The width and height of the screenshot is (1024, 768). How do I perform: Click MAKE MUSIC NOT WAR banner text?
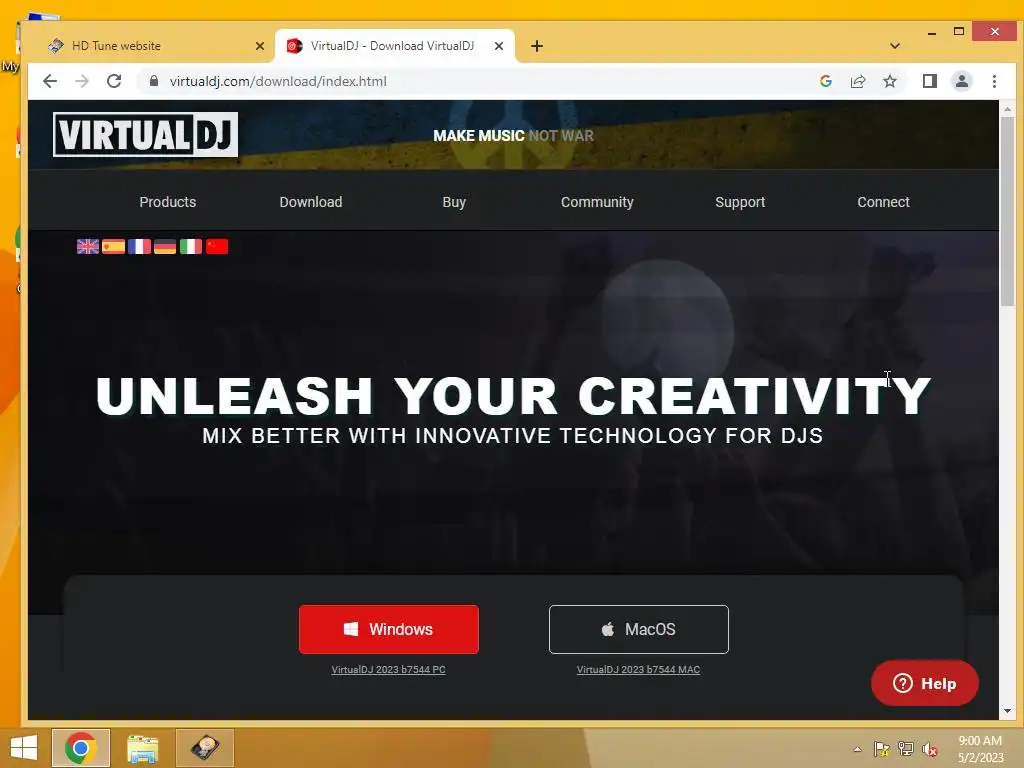(x=513, y=136)
